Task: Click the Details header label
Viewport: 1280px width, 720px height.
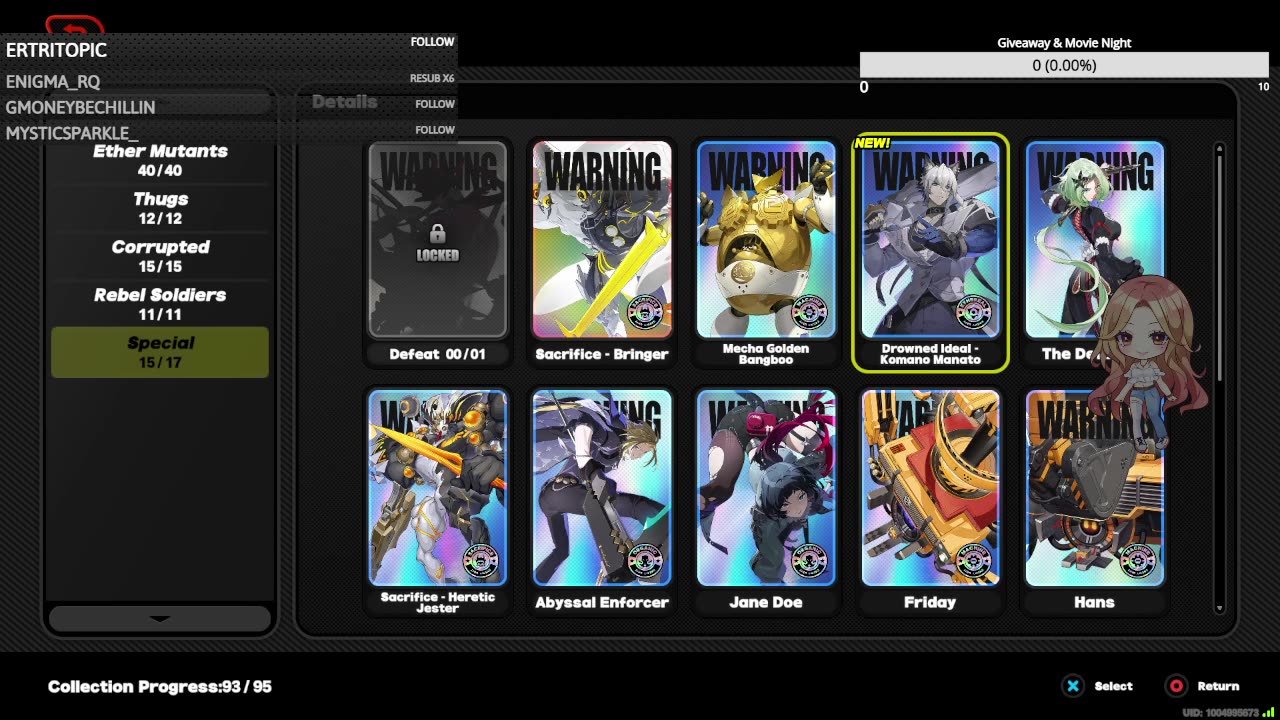Action: point(344,102)
